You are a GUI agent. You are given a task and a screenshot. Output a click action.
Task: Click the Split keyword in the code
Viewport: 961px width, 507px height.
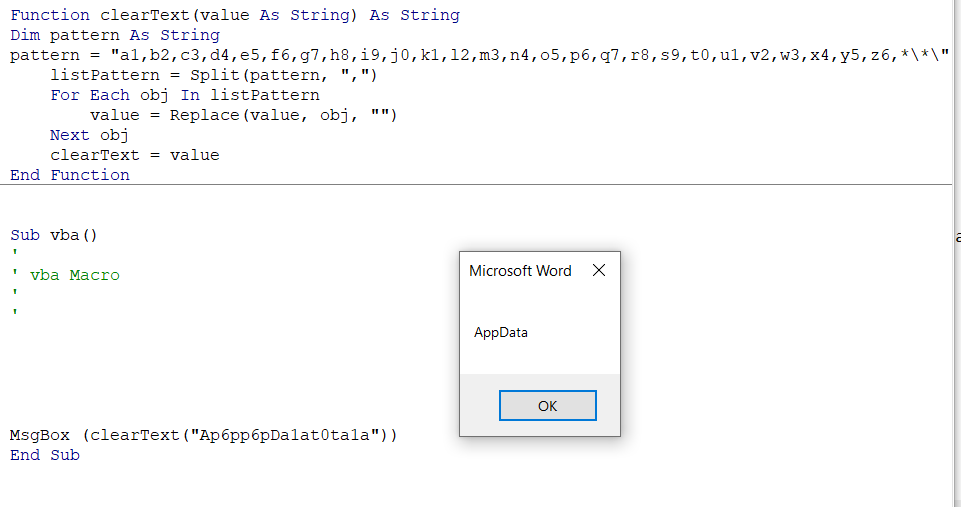pos(214,75)
